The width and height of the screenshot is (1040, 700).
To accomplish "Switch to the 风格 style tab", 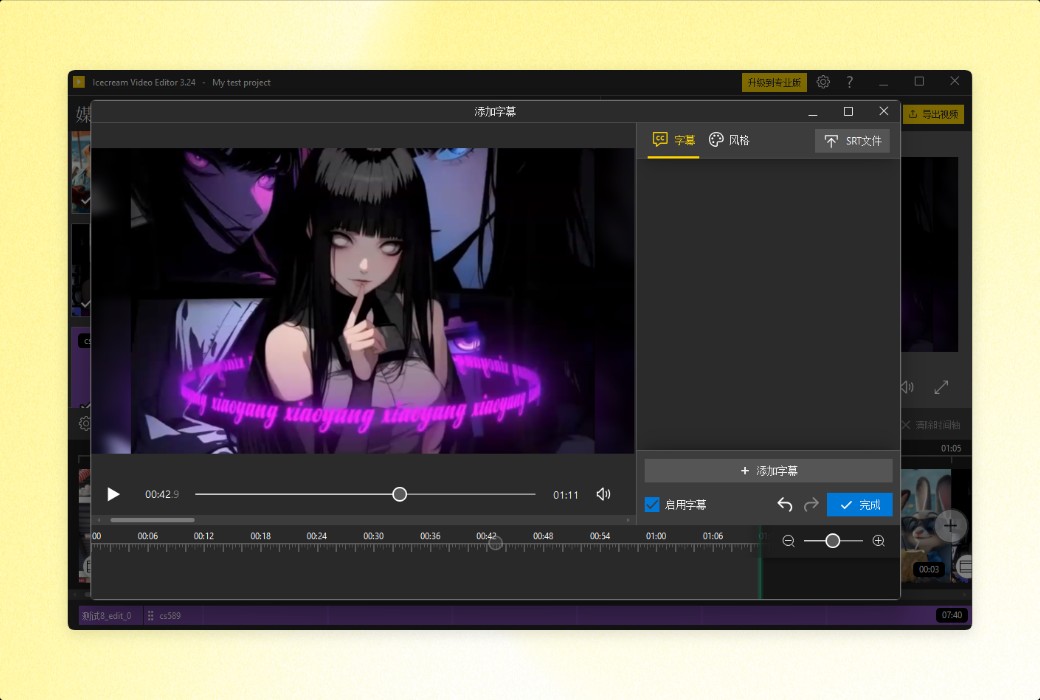I will click(729, 140).
